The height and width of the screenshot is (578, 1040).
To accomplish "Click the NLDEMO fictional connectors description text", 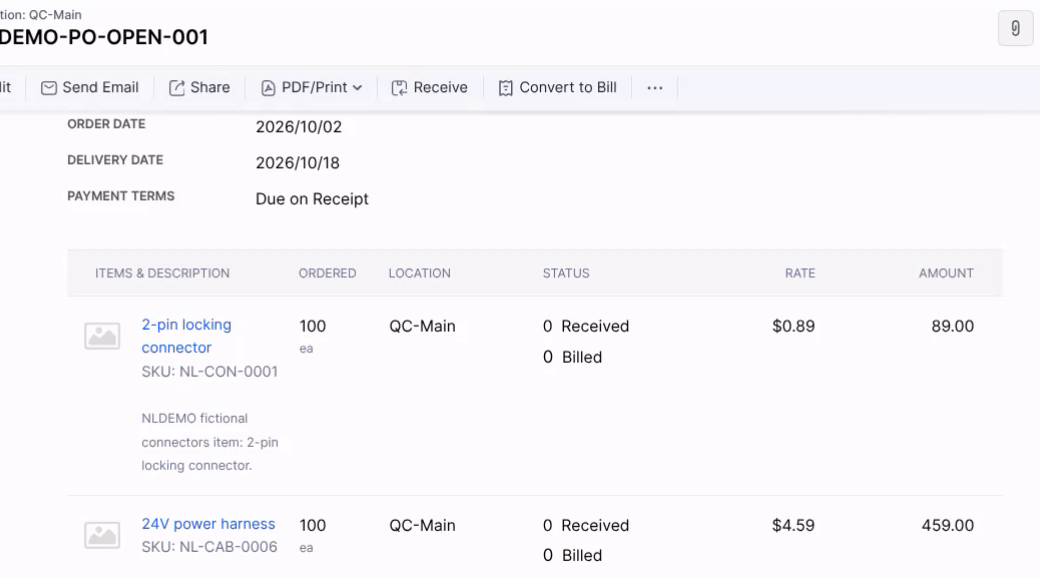I will point(210,442).
